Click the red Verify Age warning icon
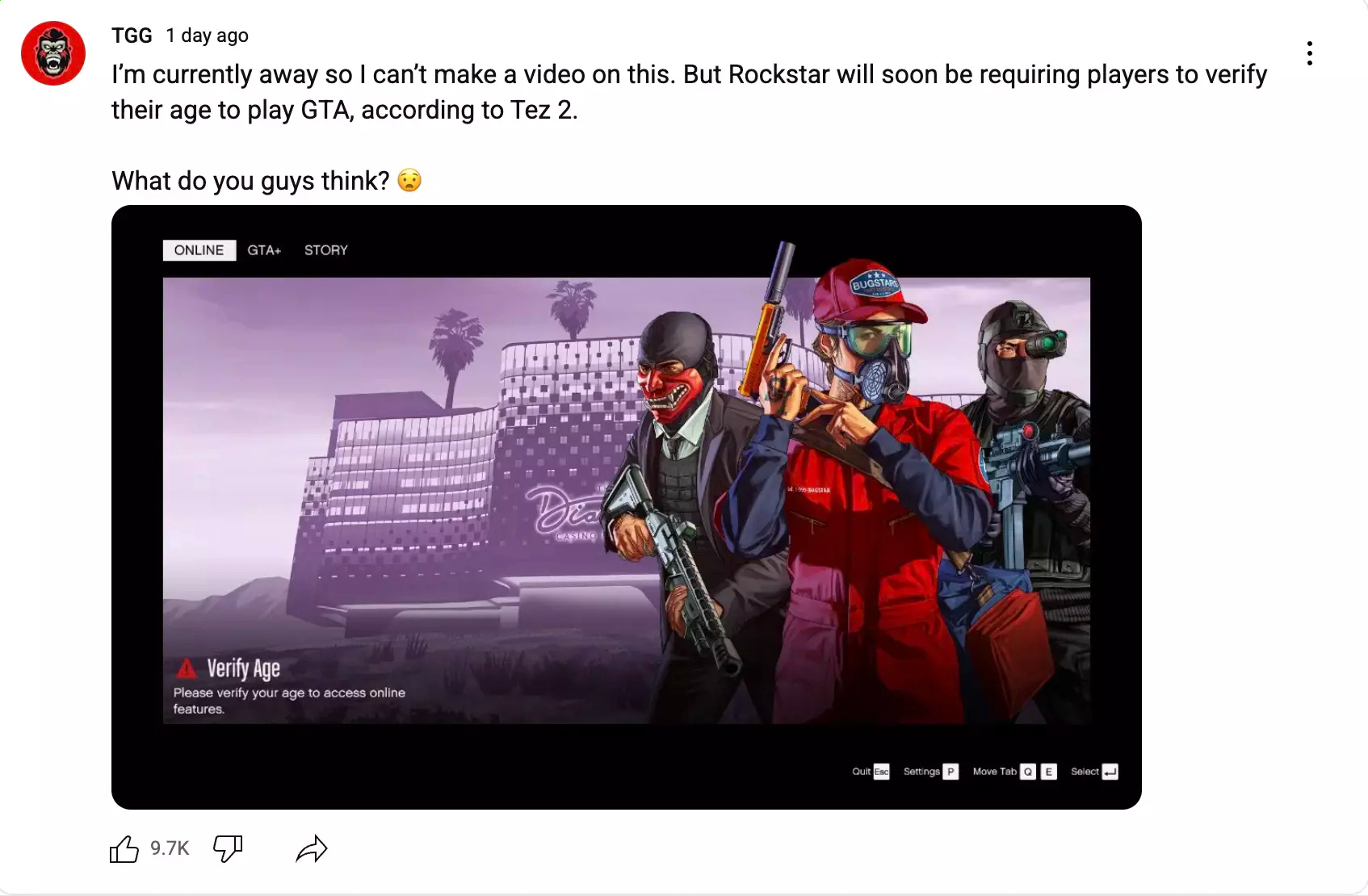Viewport: 1368px width, 896px height. point(186,668)
